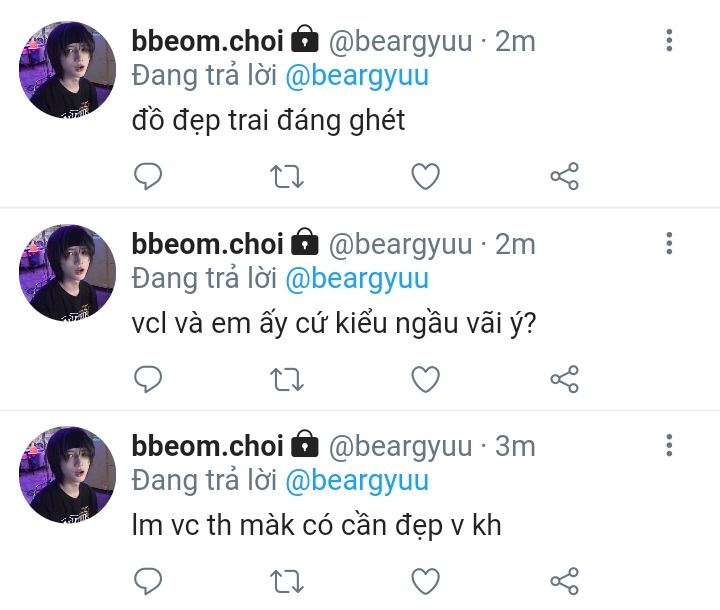Viewport: 720px width, 610px height.
Task: Open @beargyuu mention link in third tweet
Action: pyautogui.click(x=357, y=480)
